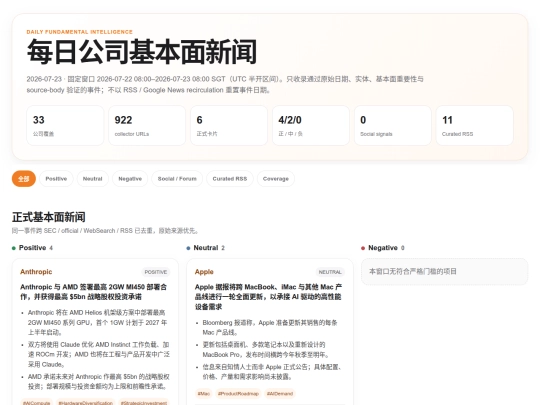Click the NEUTRAL badge on Apple card
The width and height of the screenshot is (540, 405).
(330, 272)
